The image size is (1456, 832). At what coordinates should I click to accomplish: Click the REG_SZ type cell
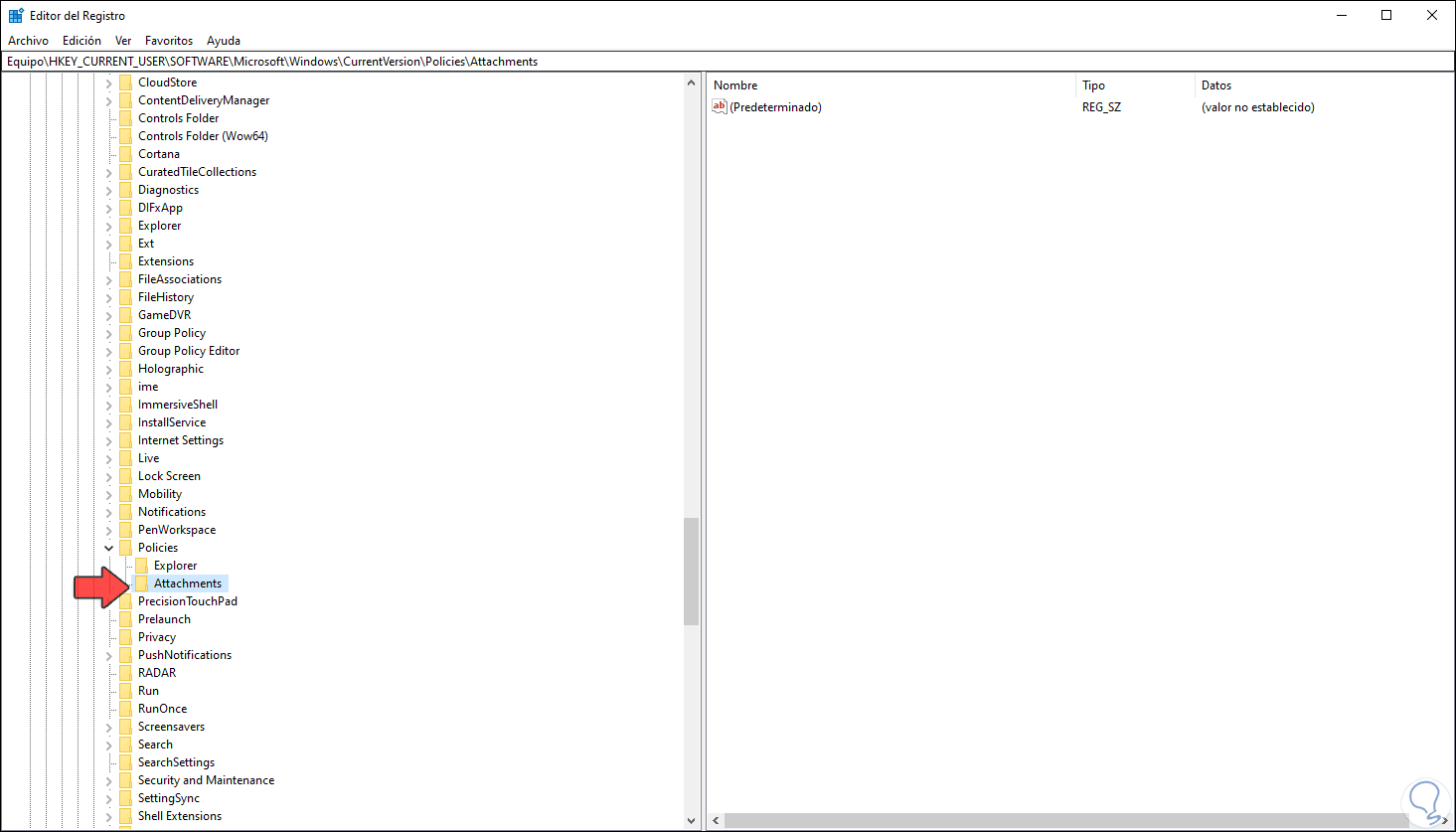[x=1101, y=107]
